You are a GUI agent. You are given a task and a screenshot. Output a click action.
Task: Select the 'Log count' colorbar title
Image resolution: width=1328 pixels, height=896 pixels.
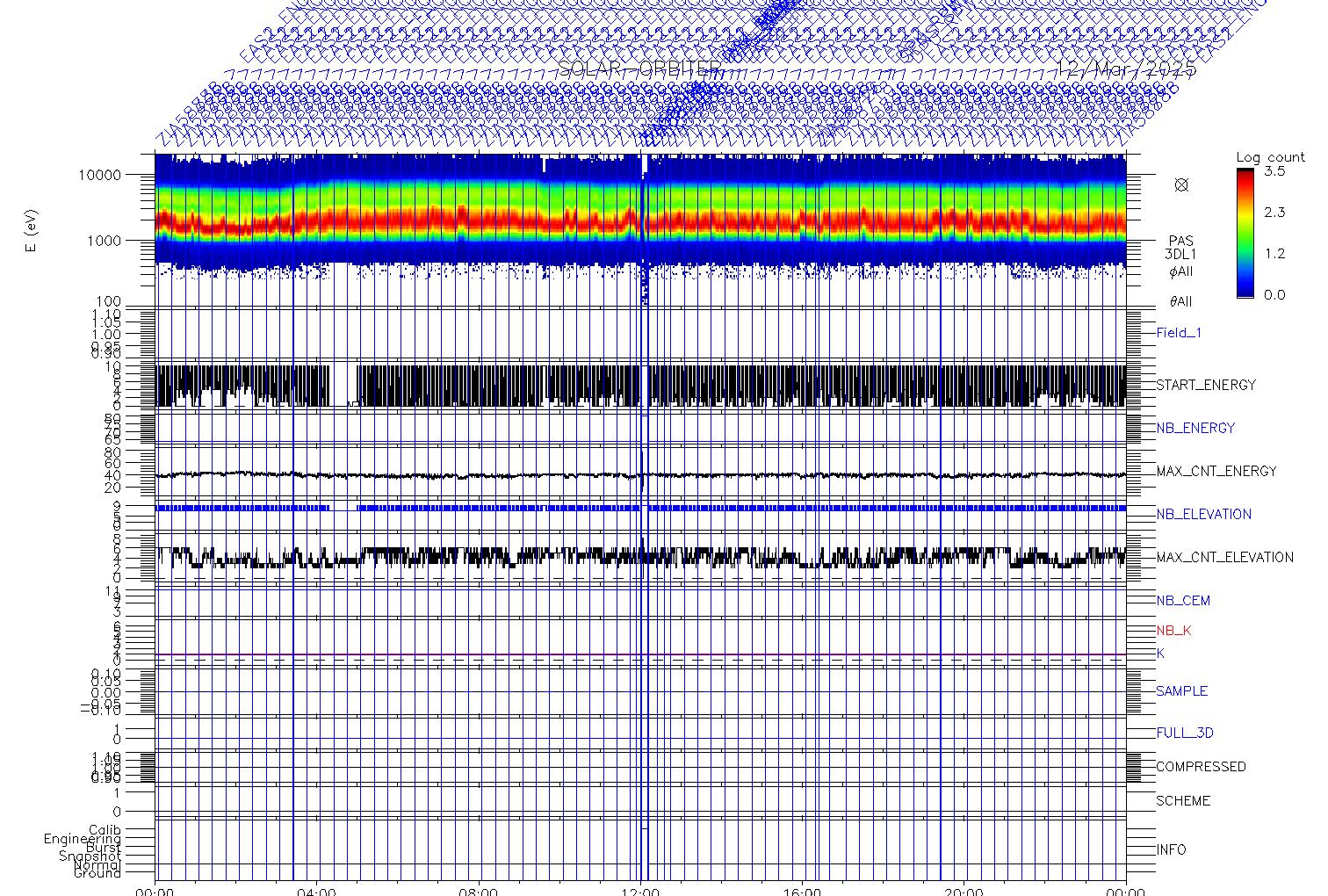tap(1270, 157)
